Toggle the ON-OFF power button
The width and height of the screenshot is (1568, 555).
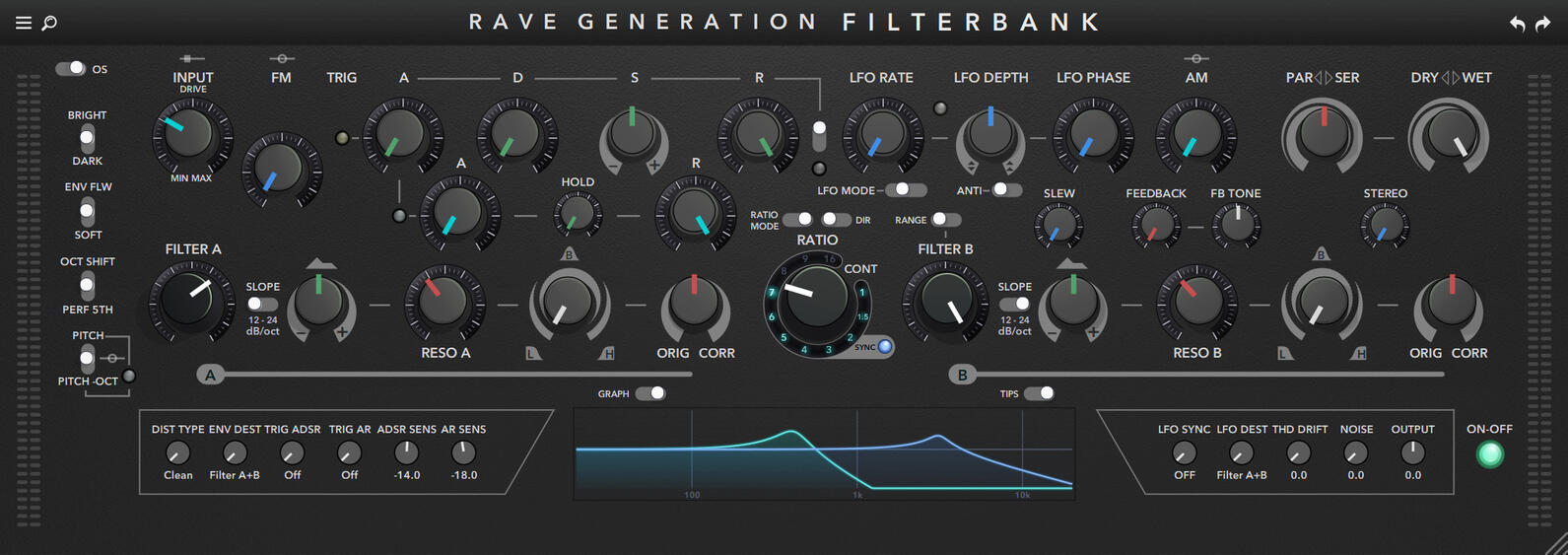[x=1489, y=454]
